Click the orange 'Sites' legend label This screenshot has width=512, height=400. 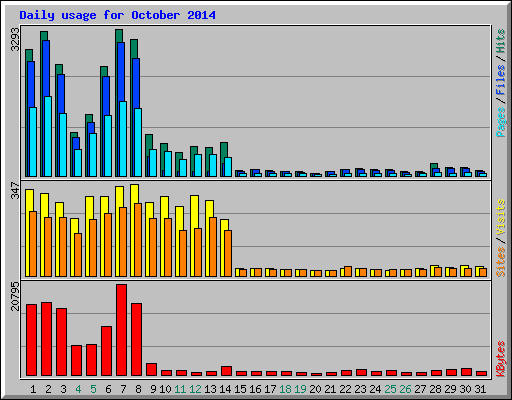(x=500, y=262)
